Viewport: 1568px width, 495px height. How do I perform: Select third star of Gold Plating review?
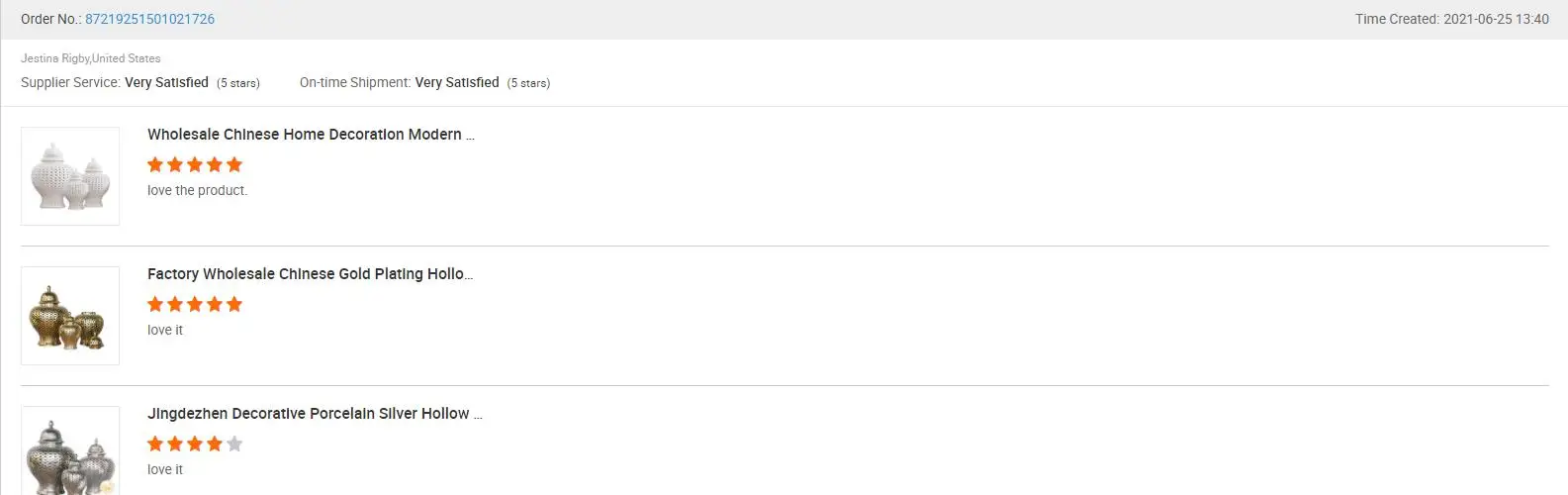tap(195, 304)
